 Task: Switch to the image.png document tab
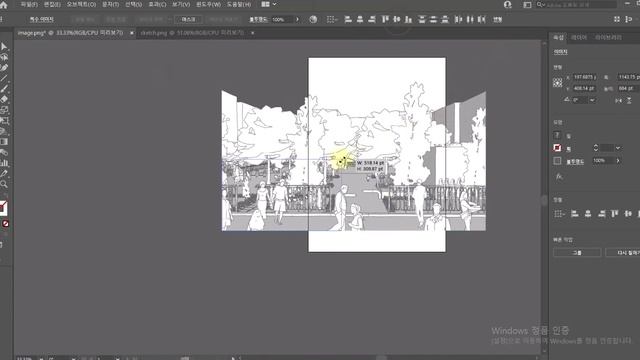pos(71,33)
